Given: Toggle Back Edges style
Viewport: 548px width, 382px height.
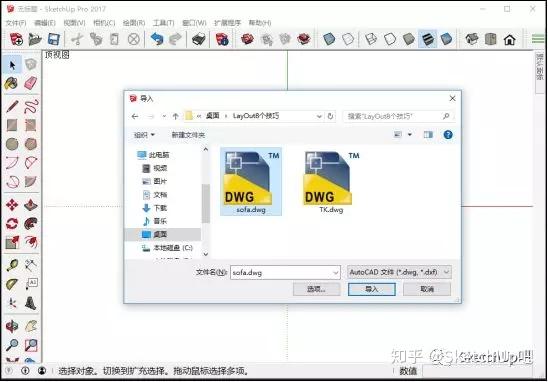Looking at the screenshot, I should [348, 39].
